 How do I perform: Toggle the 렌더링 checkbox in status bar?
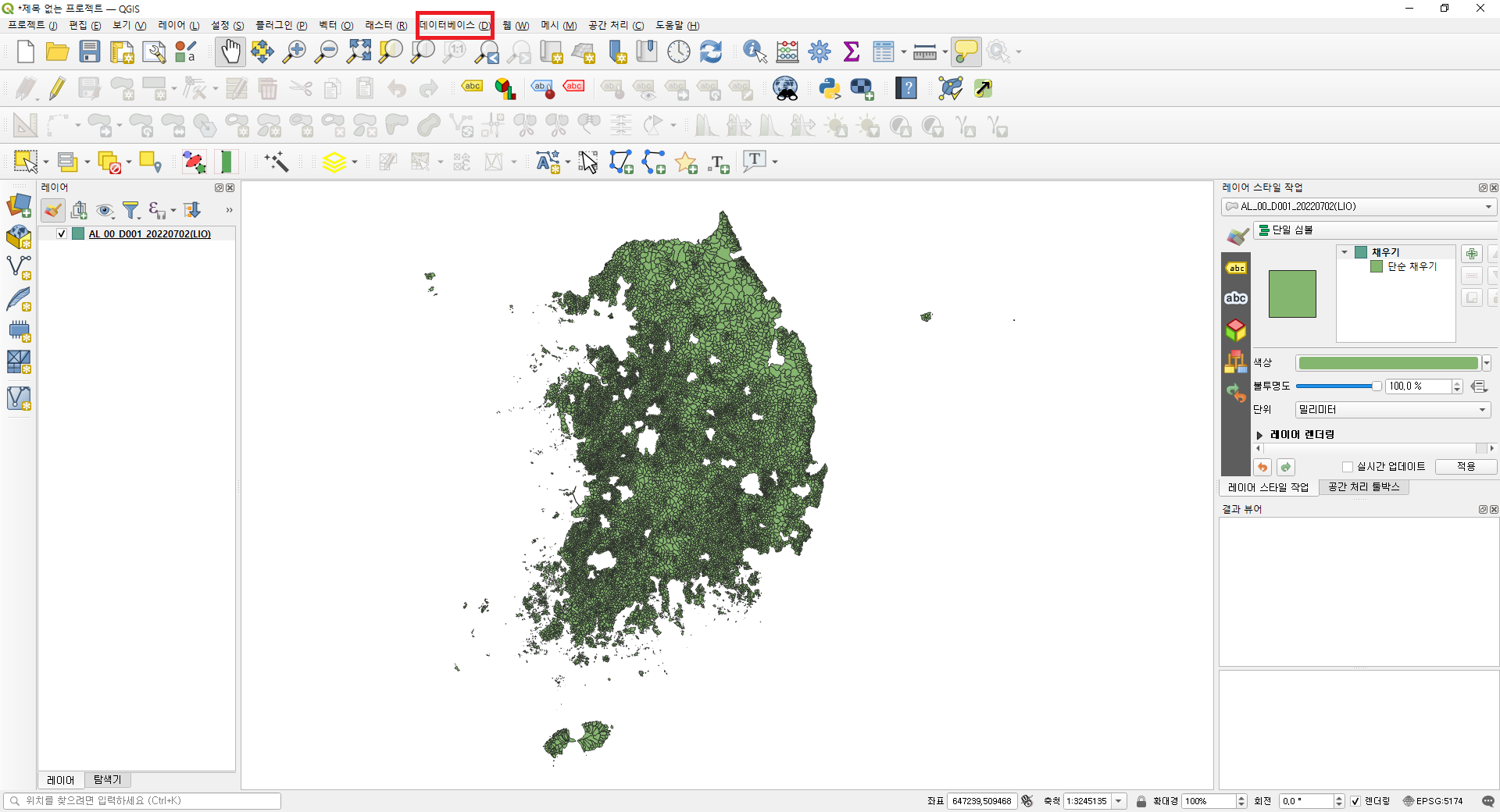1355,801
